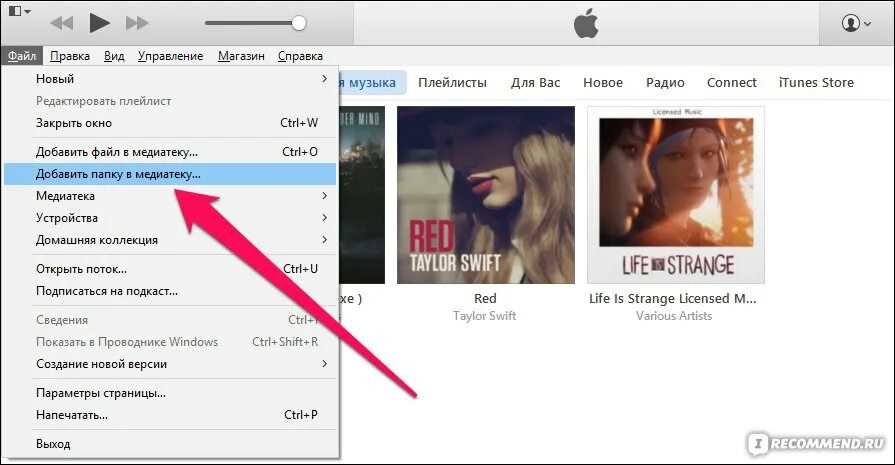Expand the Устройства submenu
This screenshot has height=465, width=895.
click(x=170, y=218)
